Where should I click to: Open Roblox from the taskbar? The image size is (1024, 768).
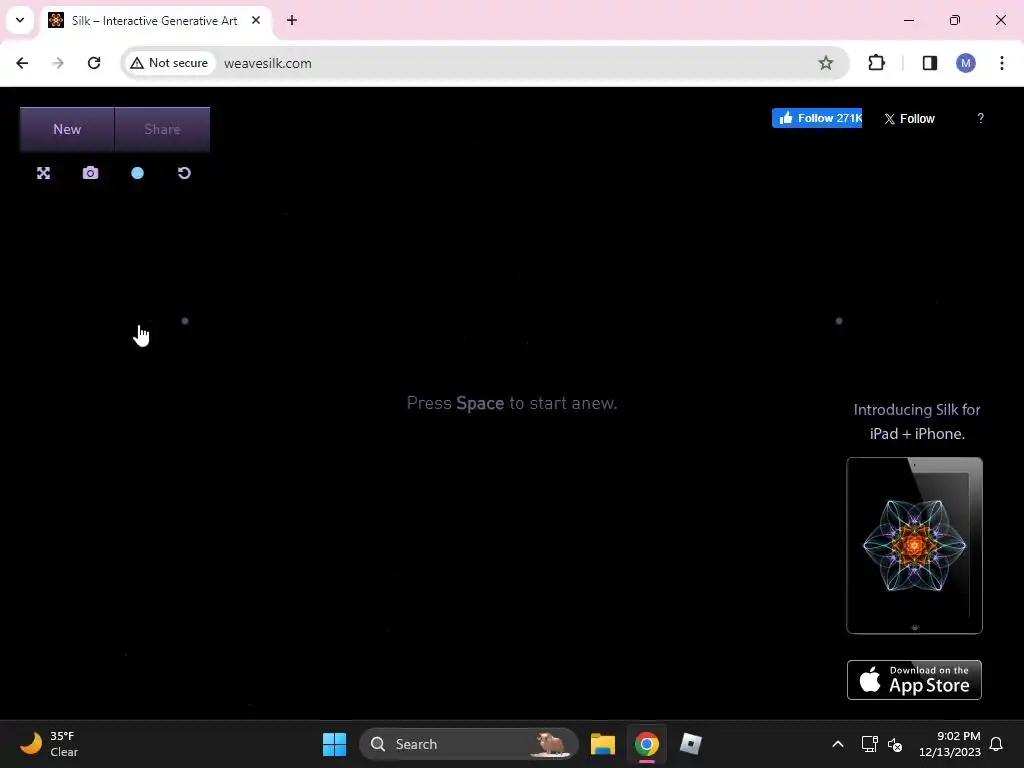click(690, 744)
